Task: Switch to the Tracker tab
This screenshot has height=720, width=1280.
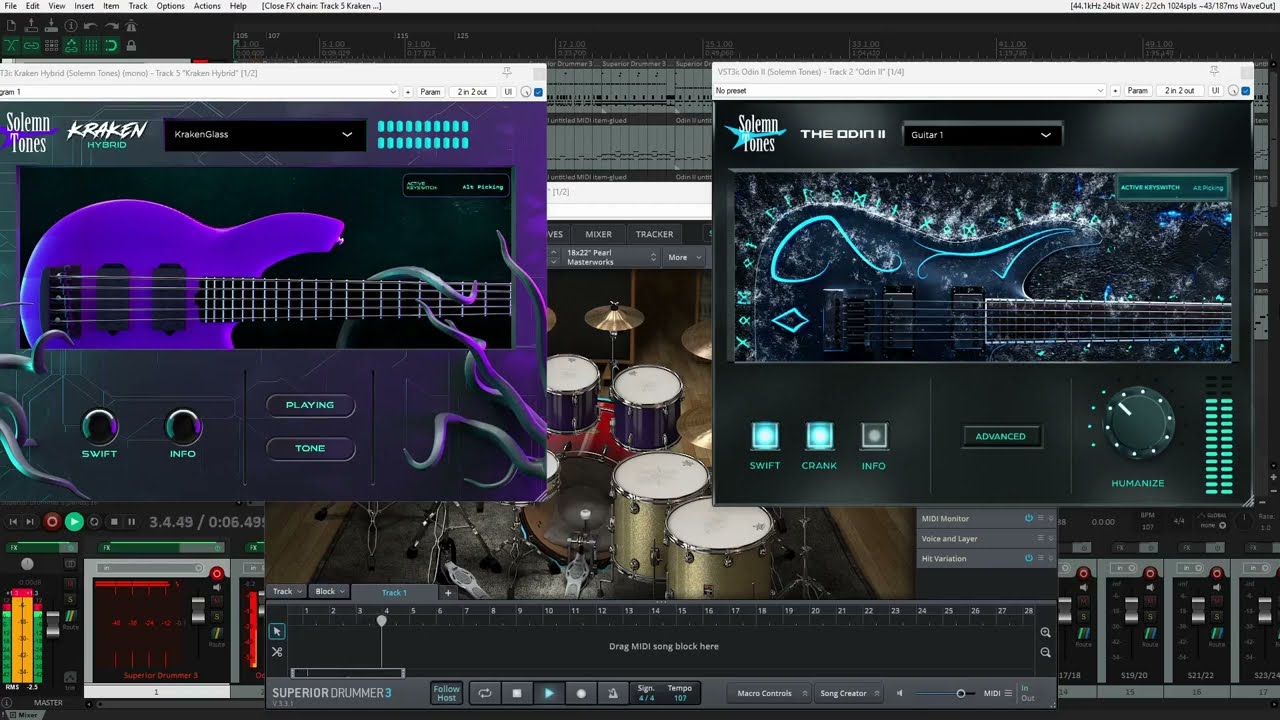Action: [654, 234]
